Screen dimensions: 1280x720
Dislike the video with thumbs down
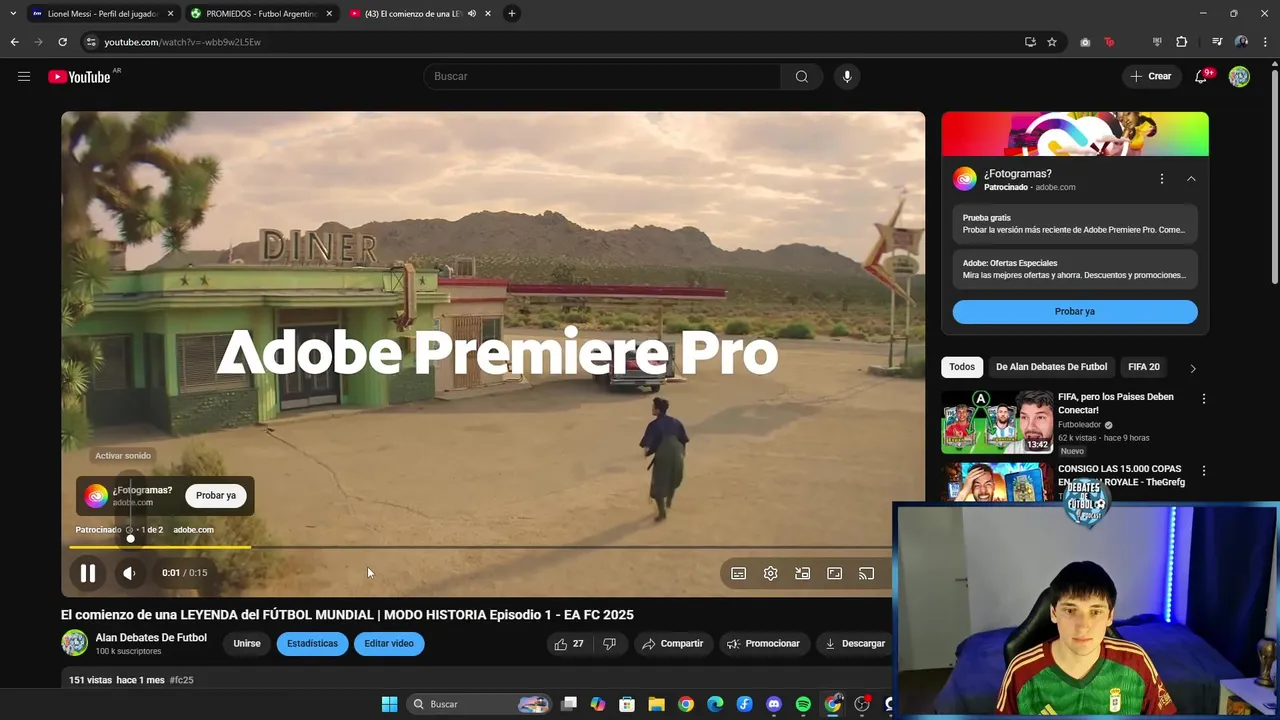(609, 644)
